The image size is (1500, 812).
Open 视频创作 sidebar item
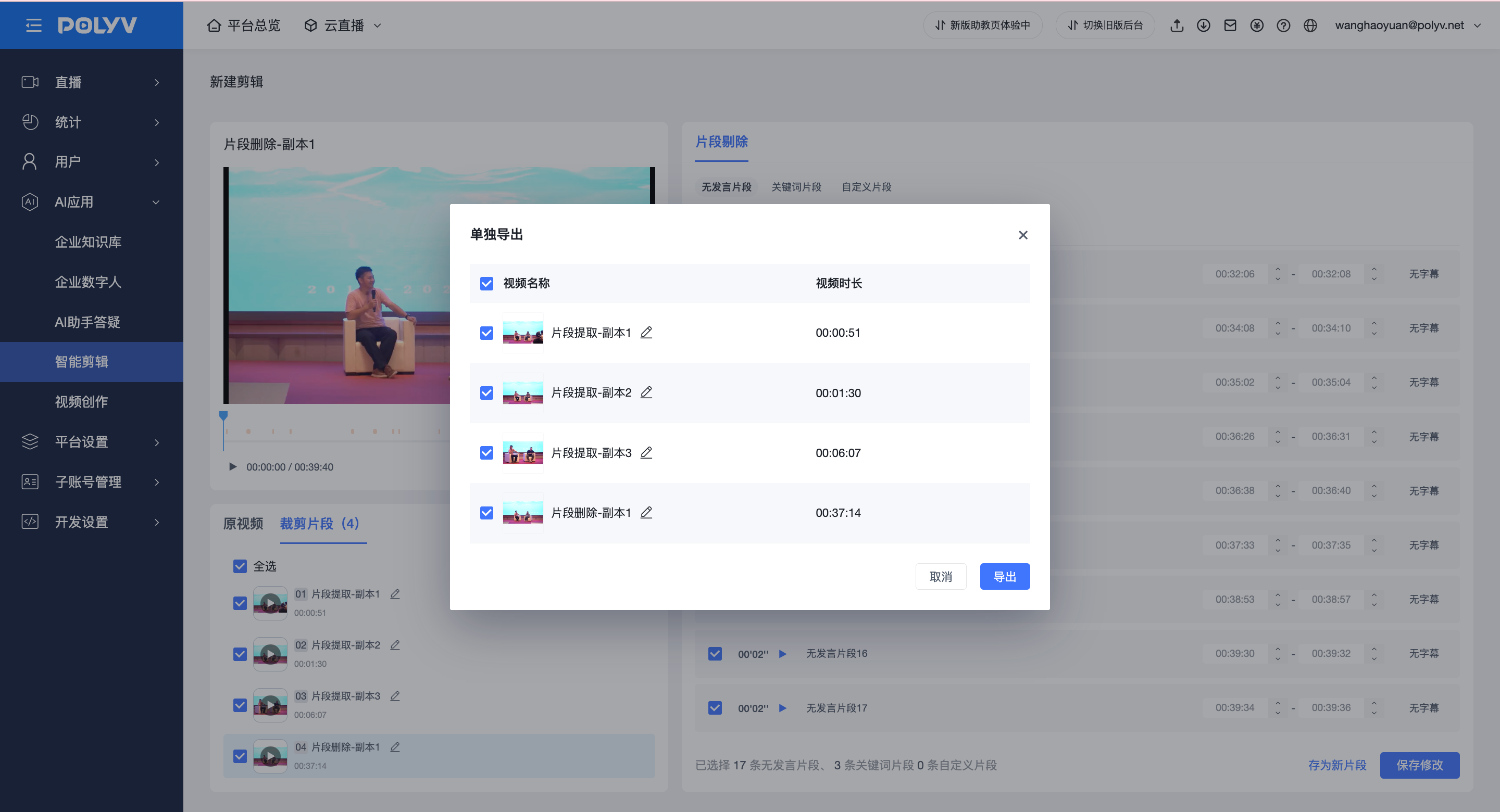tap(92, 402)
